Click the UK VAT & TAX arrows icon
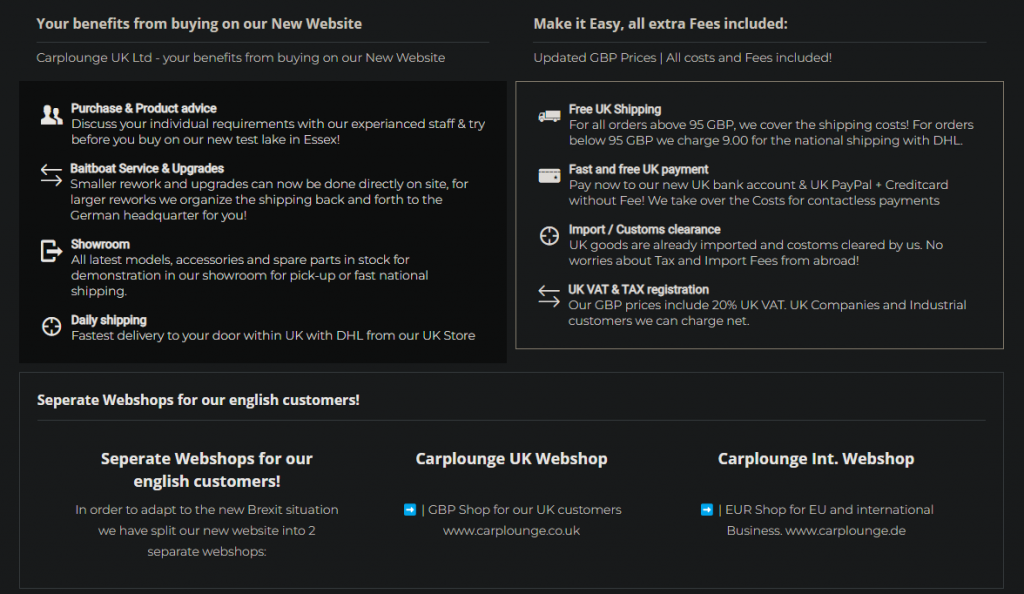Image resolution: width=1024 pixels, height=594 pixels. [549, 295]
